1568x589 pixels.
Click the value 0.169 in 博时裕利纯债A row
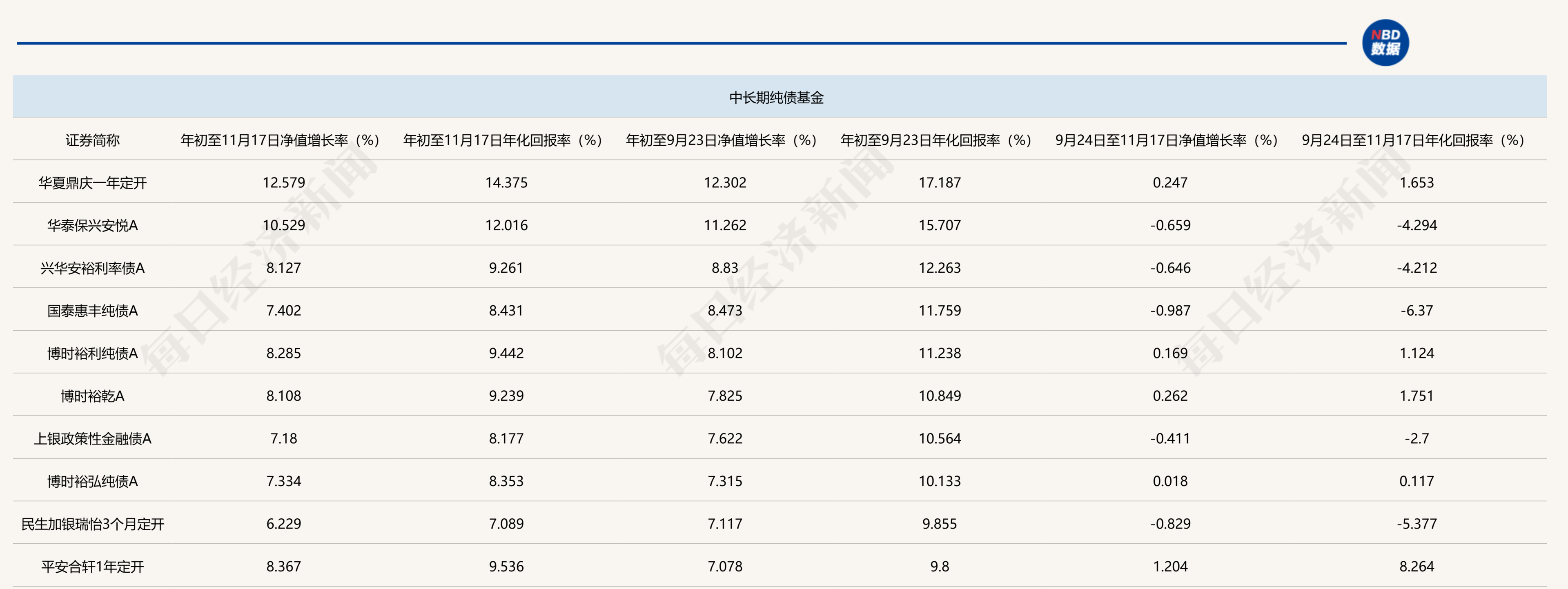(1170, 353)
